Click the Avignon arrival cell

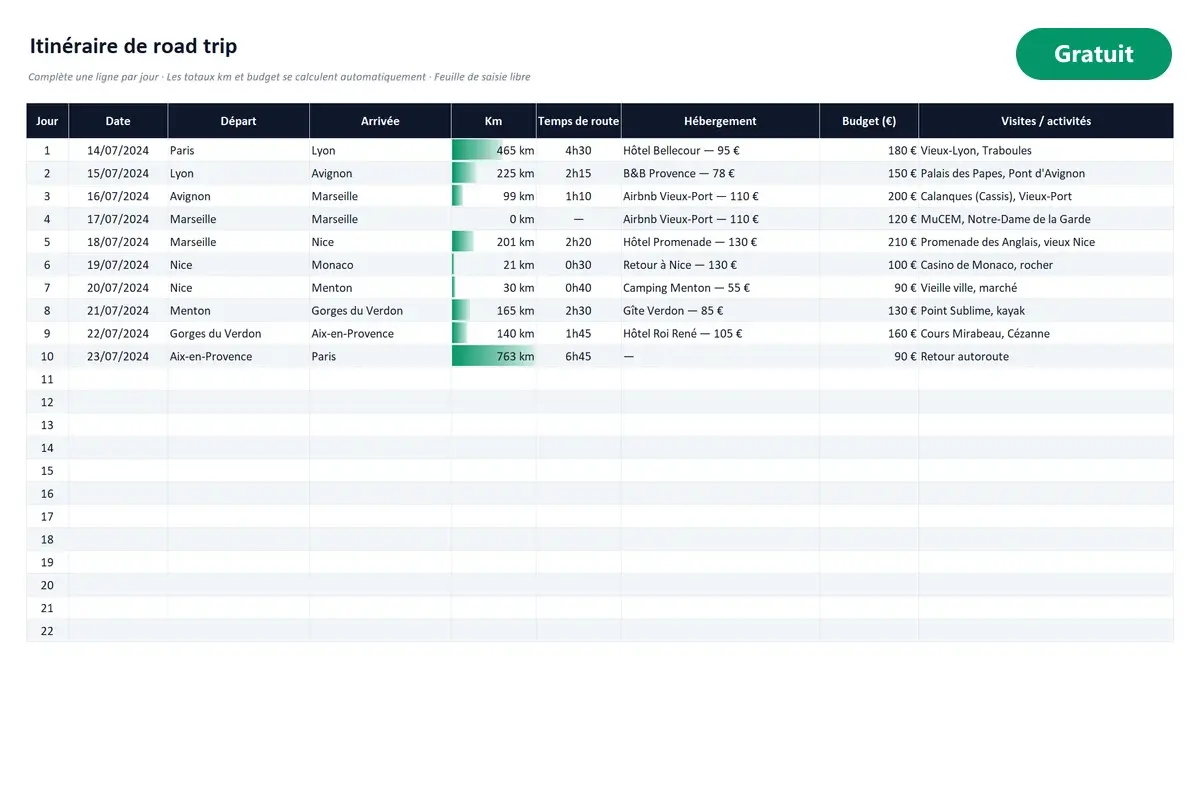coord(380,174)
